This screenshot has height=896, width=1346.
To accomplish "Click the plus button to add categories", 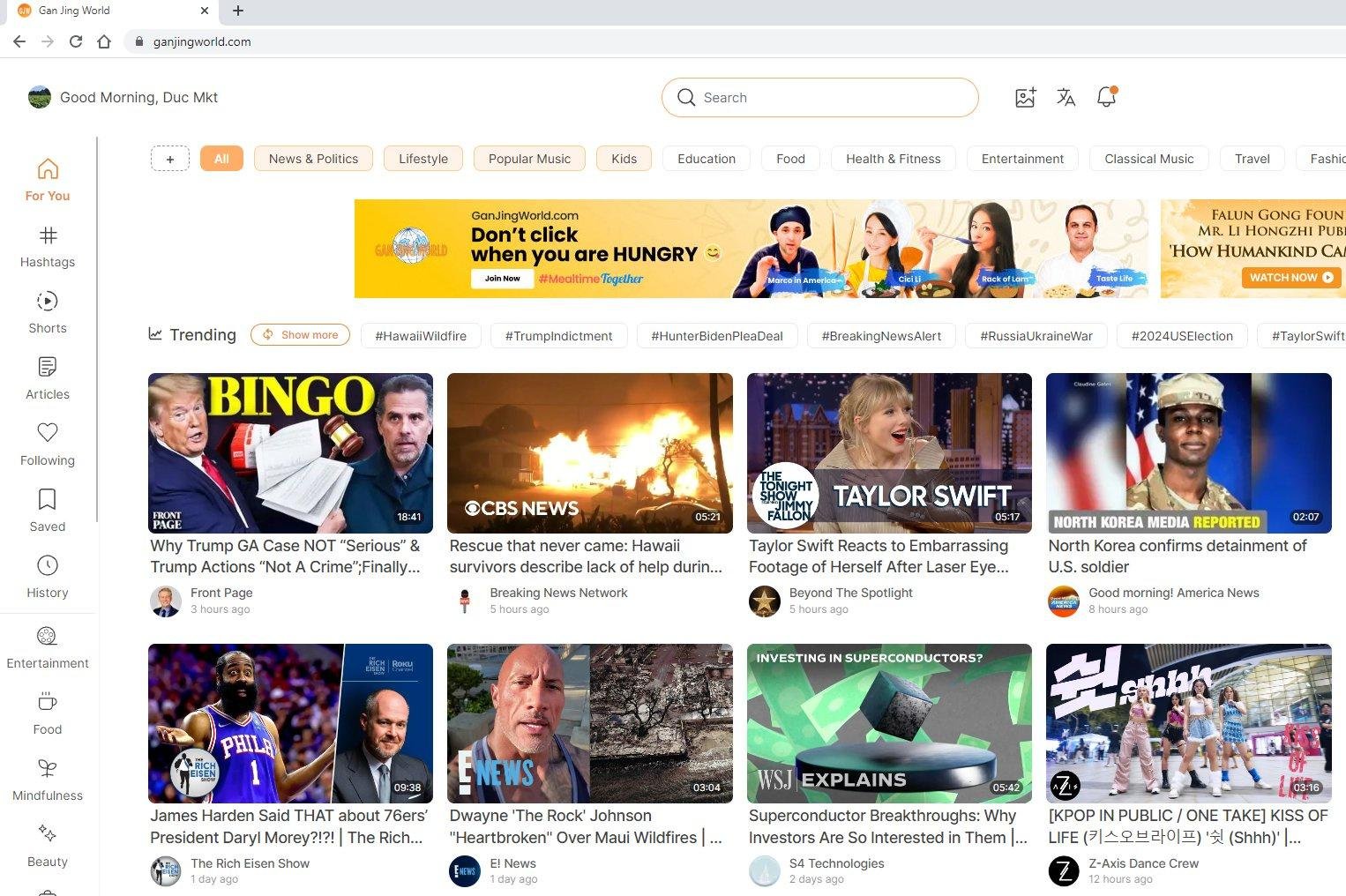I will [x=169, y=158].
